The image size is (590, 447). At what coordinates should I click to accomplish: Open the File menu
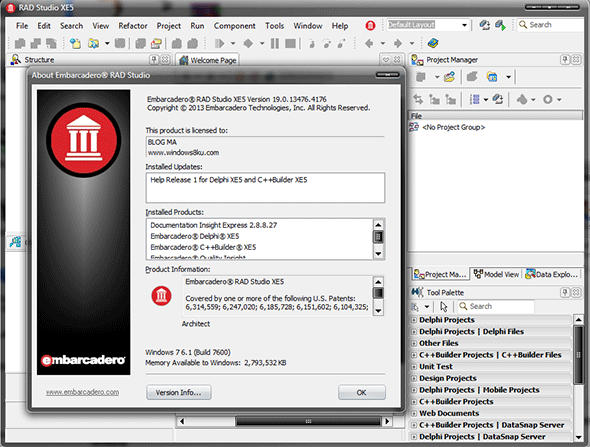point(22,26)
